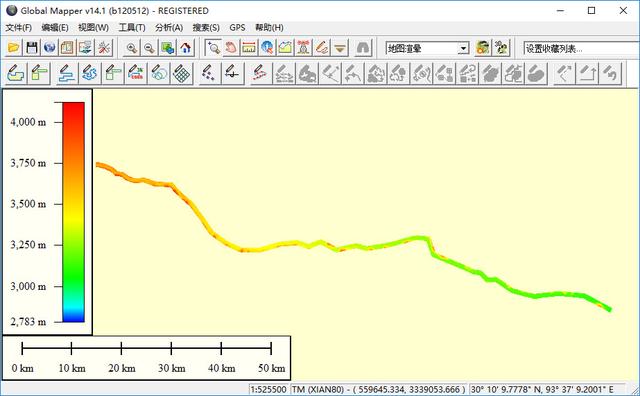Create new line feature tool
Screen dimensions: 640x396
(67, 73)
